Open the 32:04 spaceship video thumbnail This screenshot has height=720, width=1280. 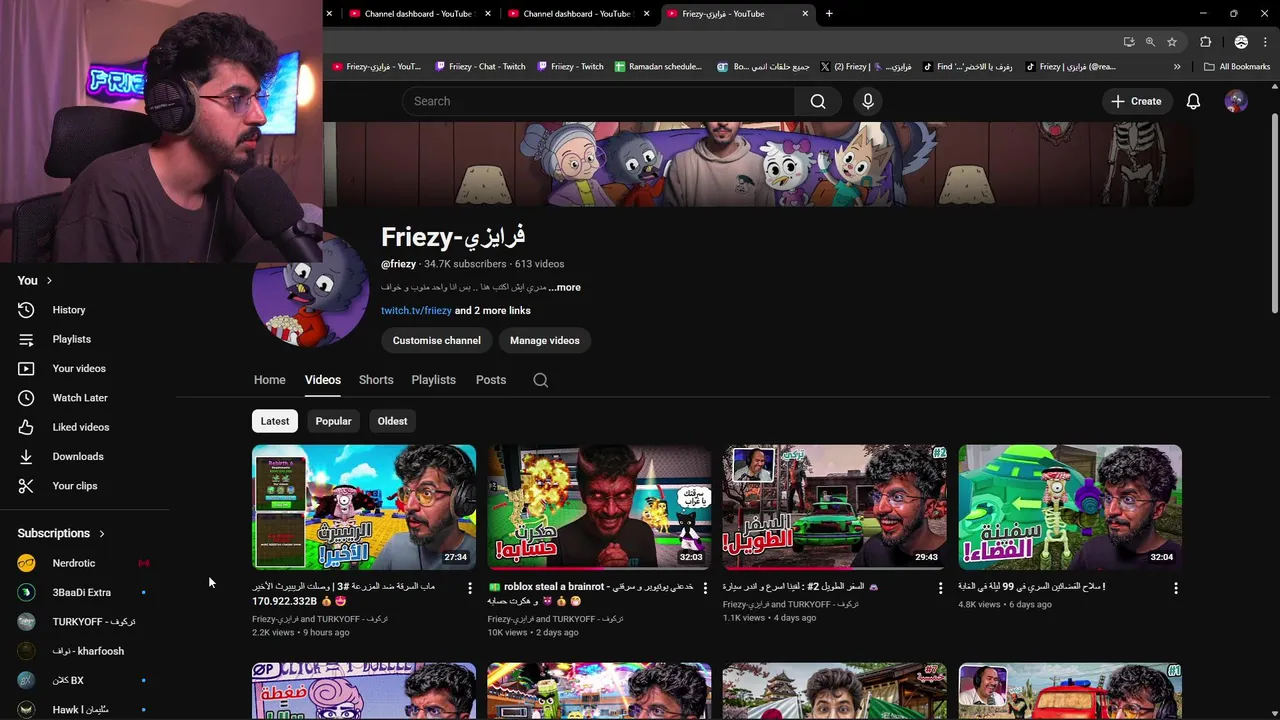coord(1070,507)
